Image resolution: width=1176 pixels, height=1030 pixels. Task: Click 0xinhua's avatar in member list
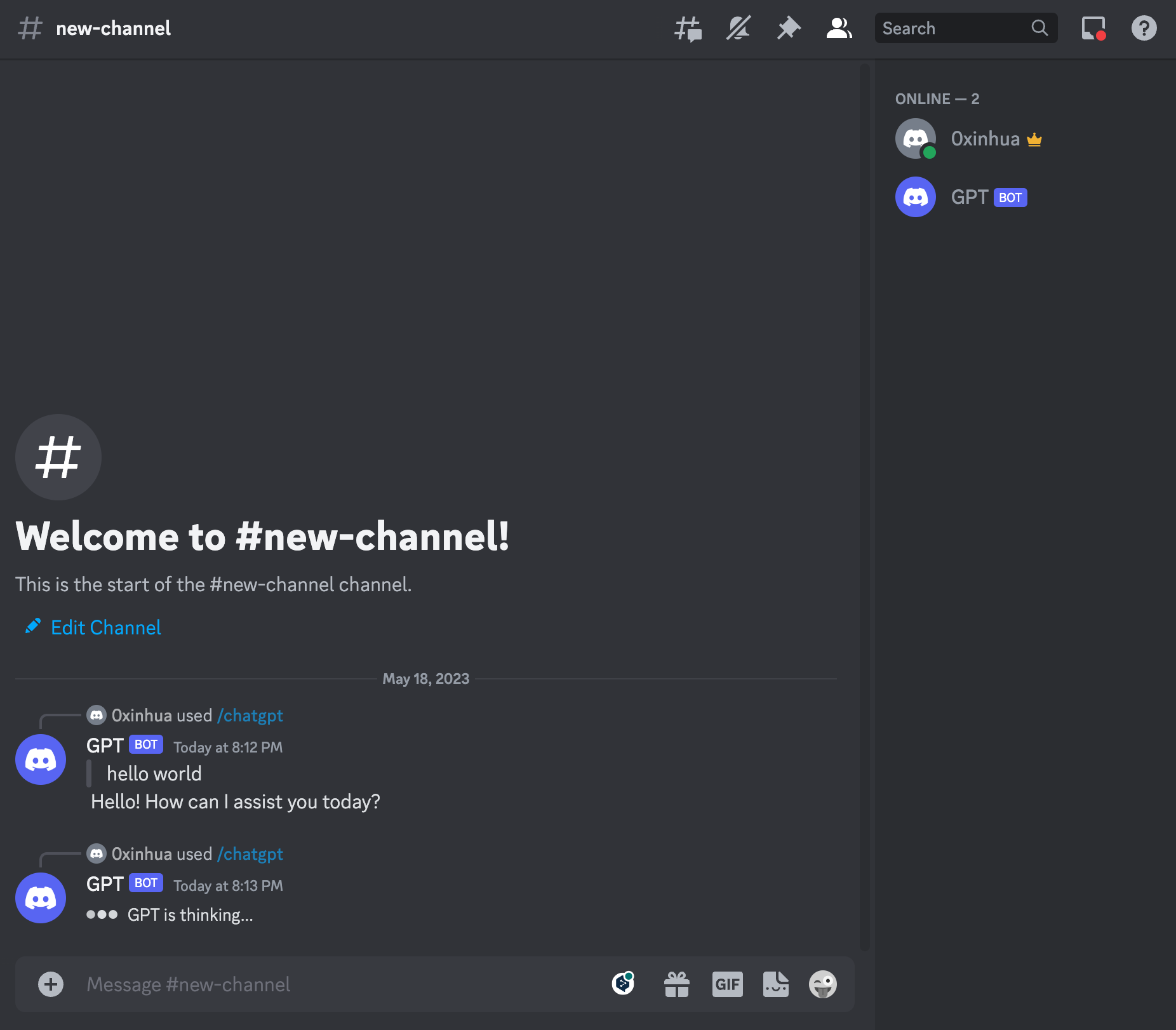tap(916, 139)
